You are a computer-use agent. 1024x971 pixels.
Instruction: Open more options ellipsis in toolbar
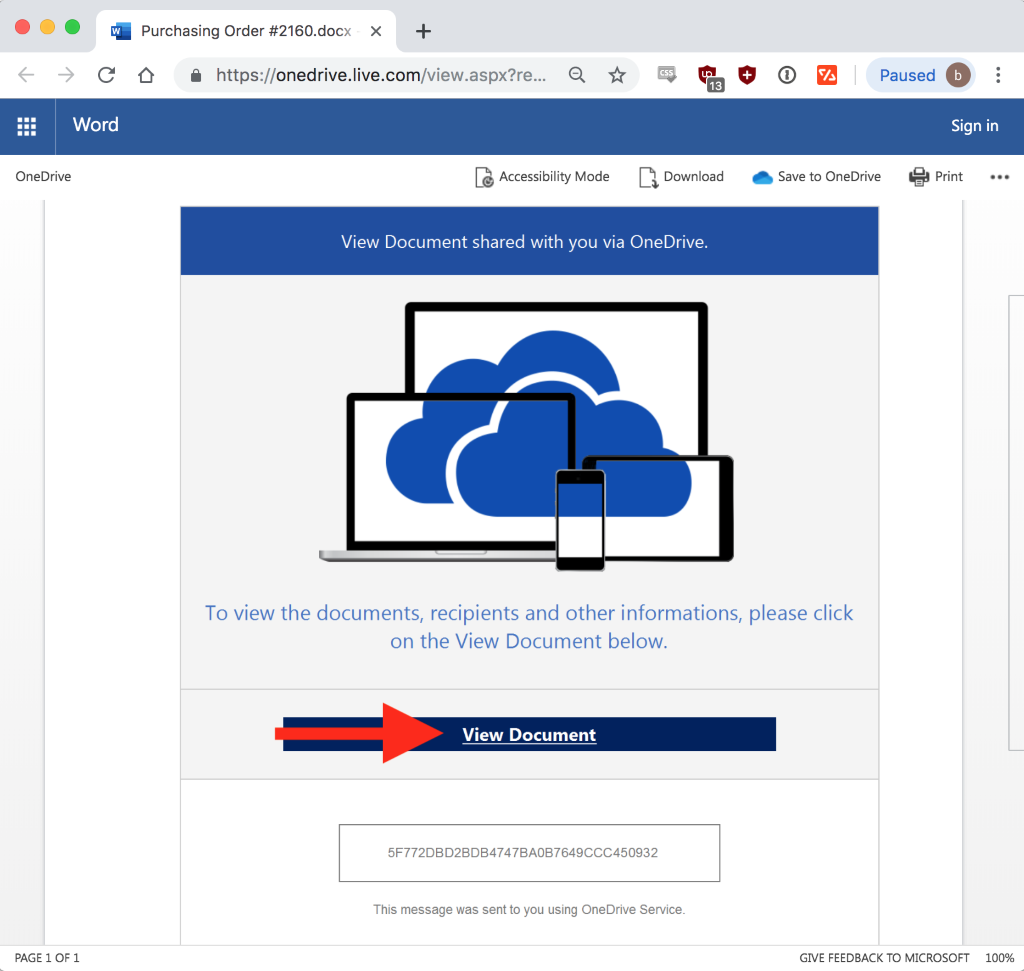point(999,177)
